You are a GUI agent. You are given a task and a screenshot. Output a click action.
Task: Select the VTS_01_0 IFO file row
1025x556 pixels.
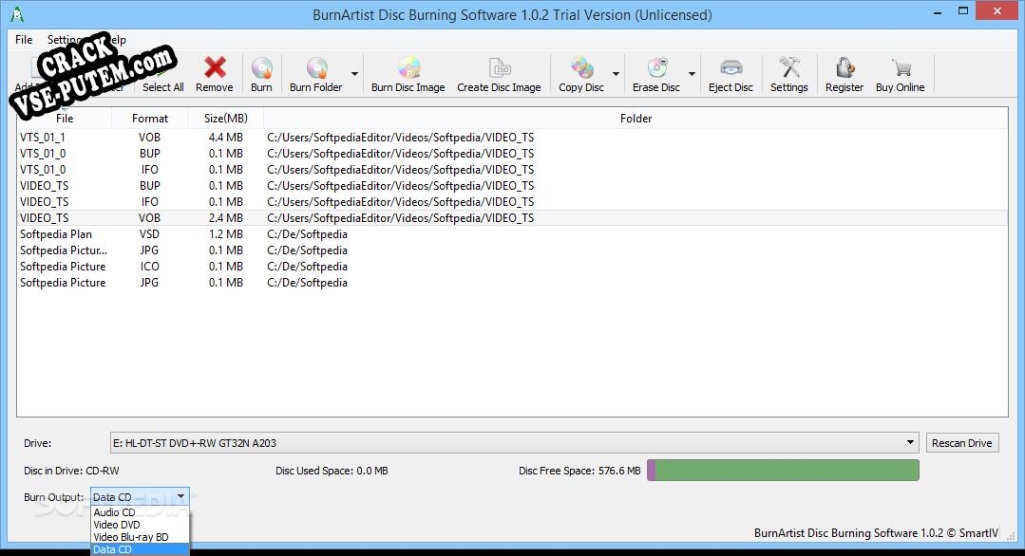point(512,169)
